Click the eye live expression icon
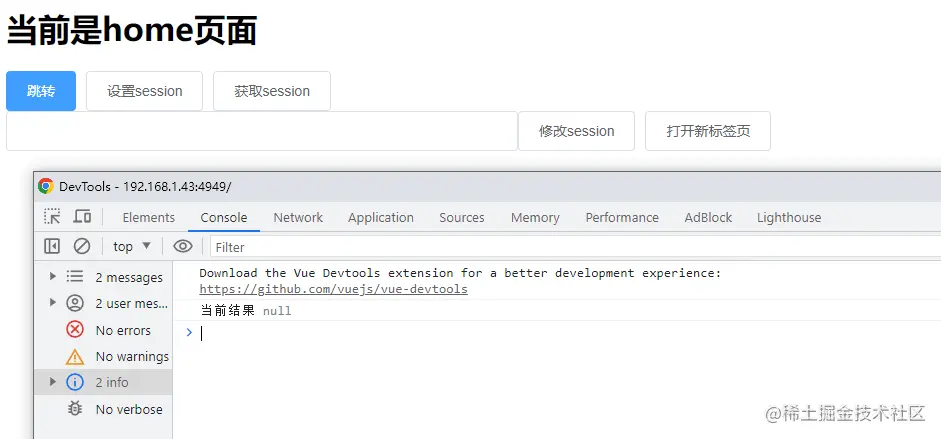Viewport: 941px width, 439px height. [182, 246]
